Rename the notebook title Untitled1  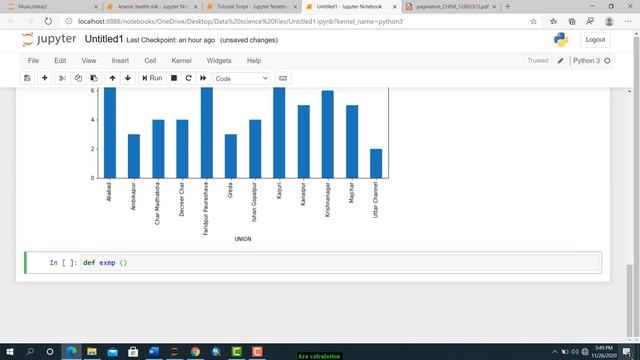104,39
